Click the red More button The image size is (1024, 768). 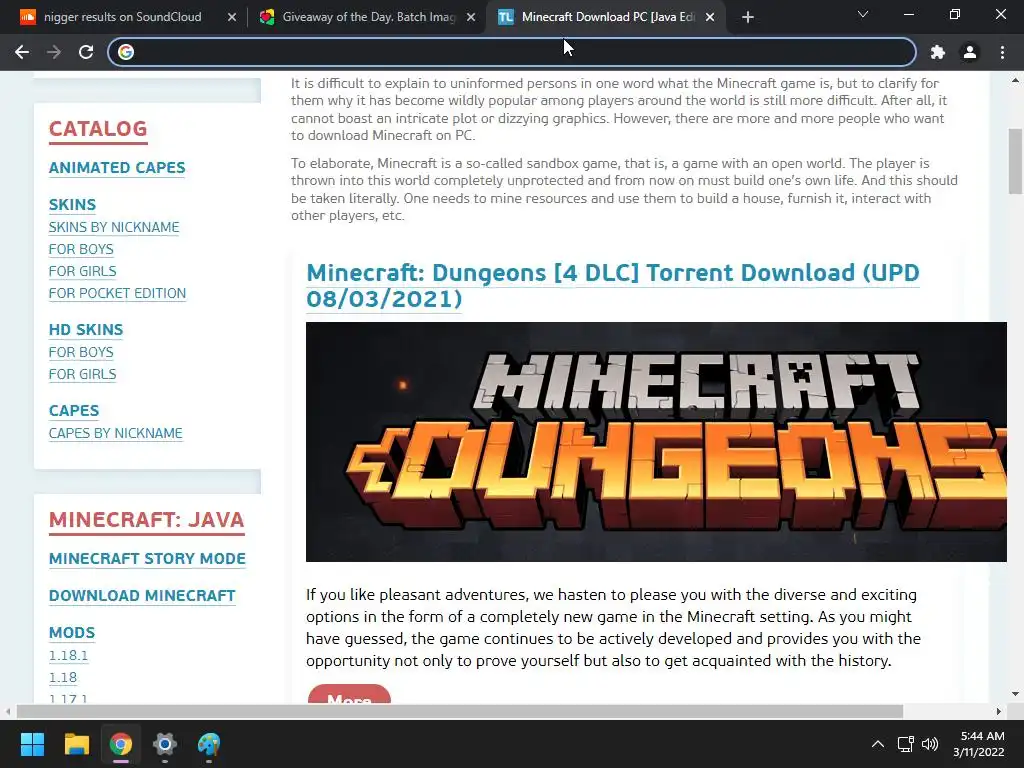[x=349, y=695]
